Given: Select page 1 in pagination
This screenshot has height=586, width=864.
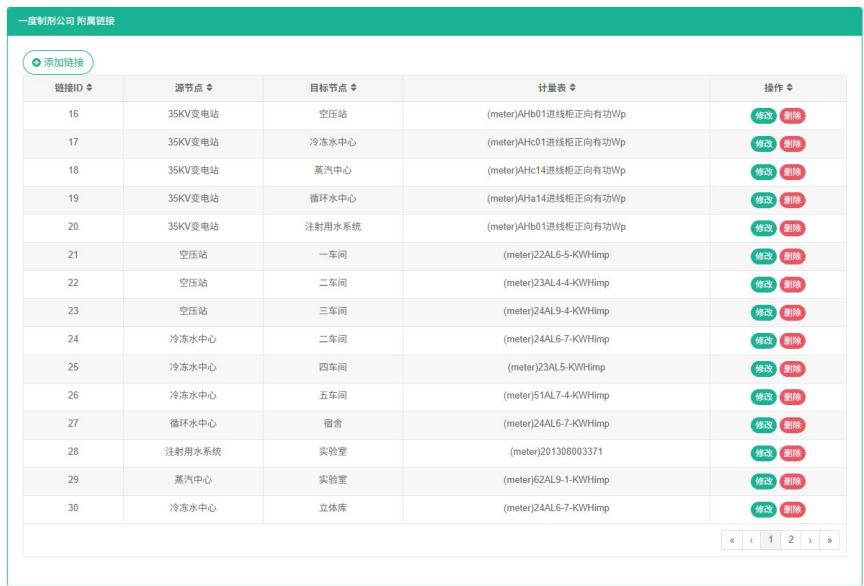Looking at the screenshot, I should (x=770, y=540).
